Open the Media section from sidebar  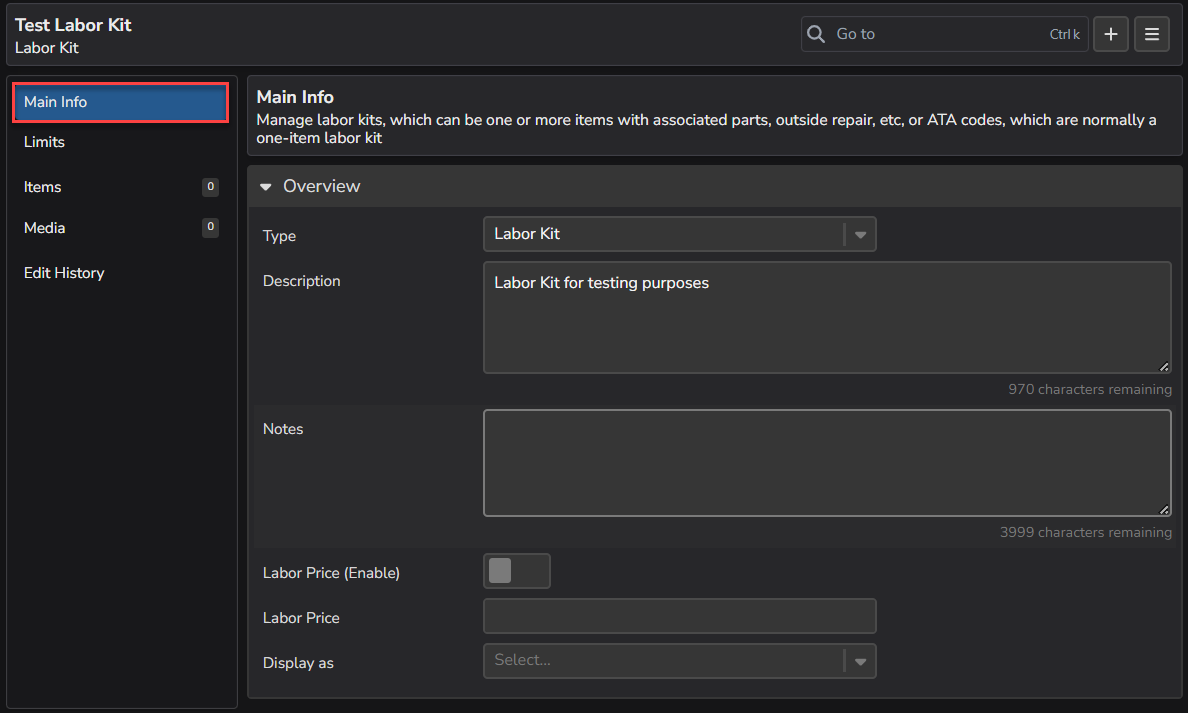coord(44,227)
